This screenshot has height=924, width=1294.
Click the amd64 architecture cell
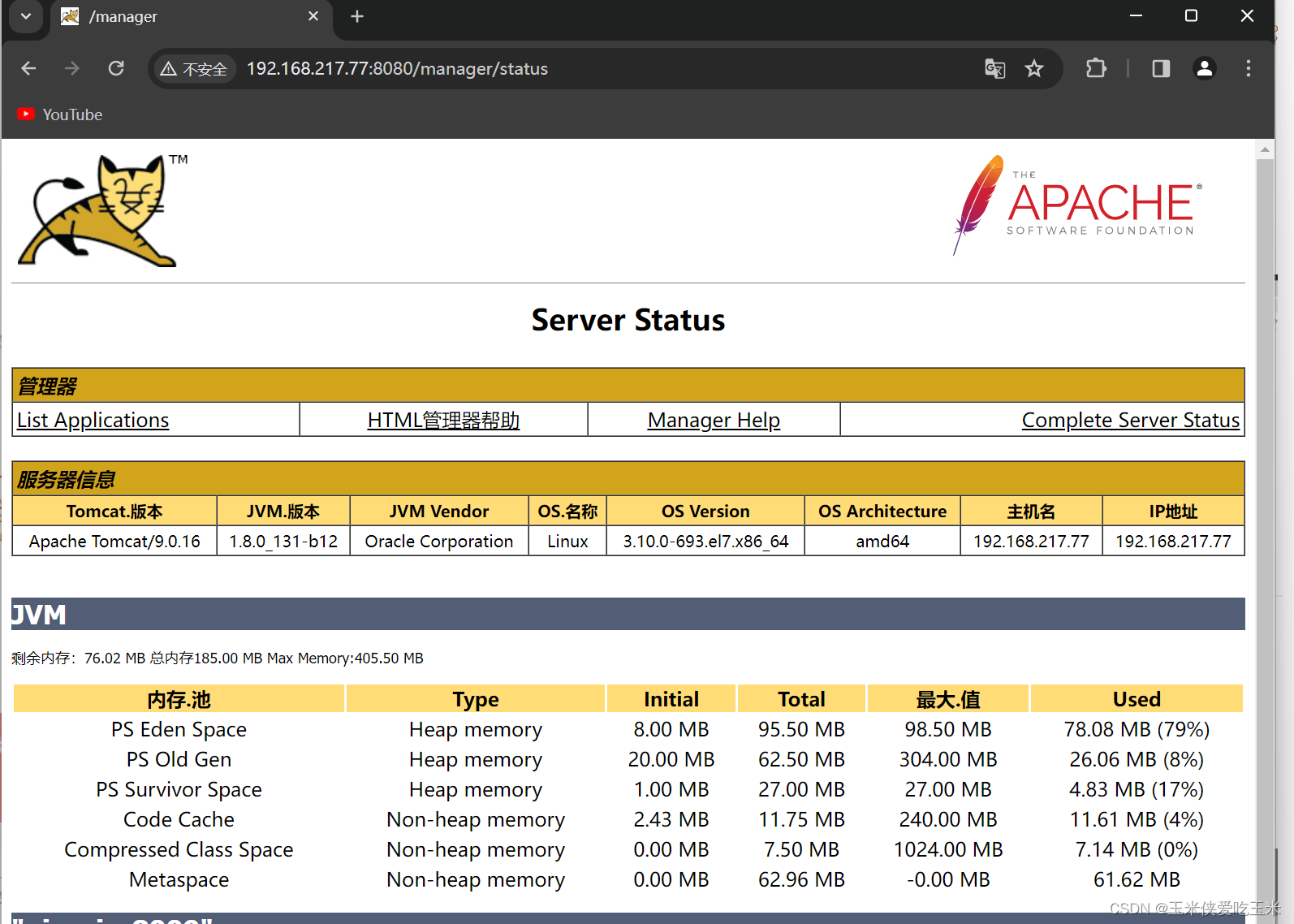click(882, 542)
